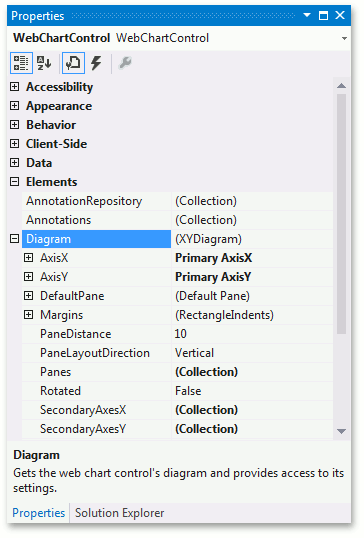Show Properties view icon
Image resolution: width=364 pixels, height=538 pixels.
pos(73,63)
